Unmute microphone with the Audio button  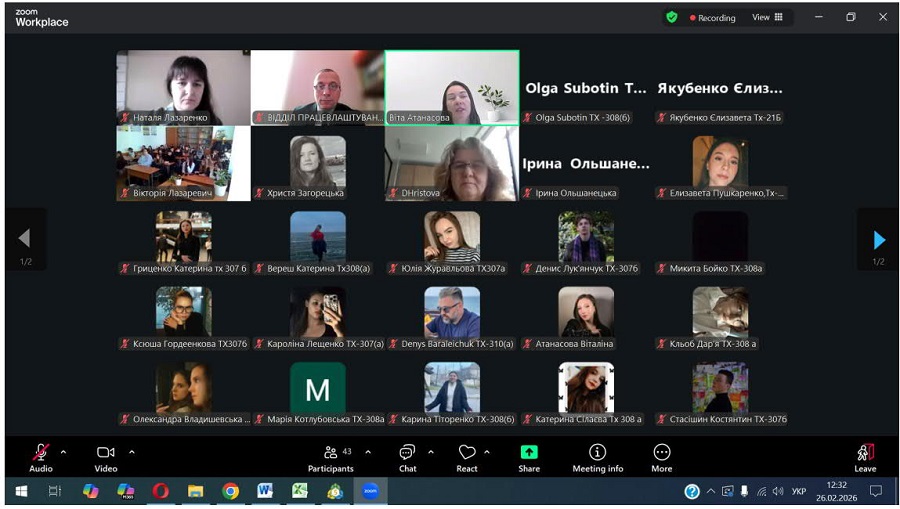point(40,454)
